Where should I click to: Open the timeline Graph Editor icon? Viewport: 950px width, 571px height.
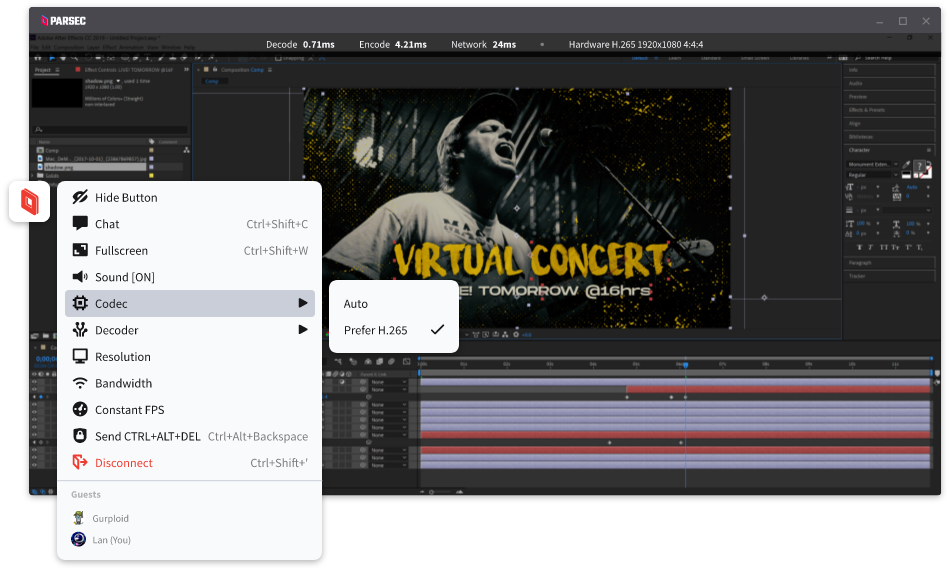coord(406,361)
